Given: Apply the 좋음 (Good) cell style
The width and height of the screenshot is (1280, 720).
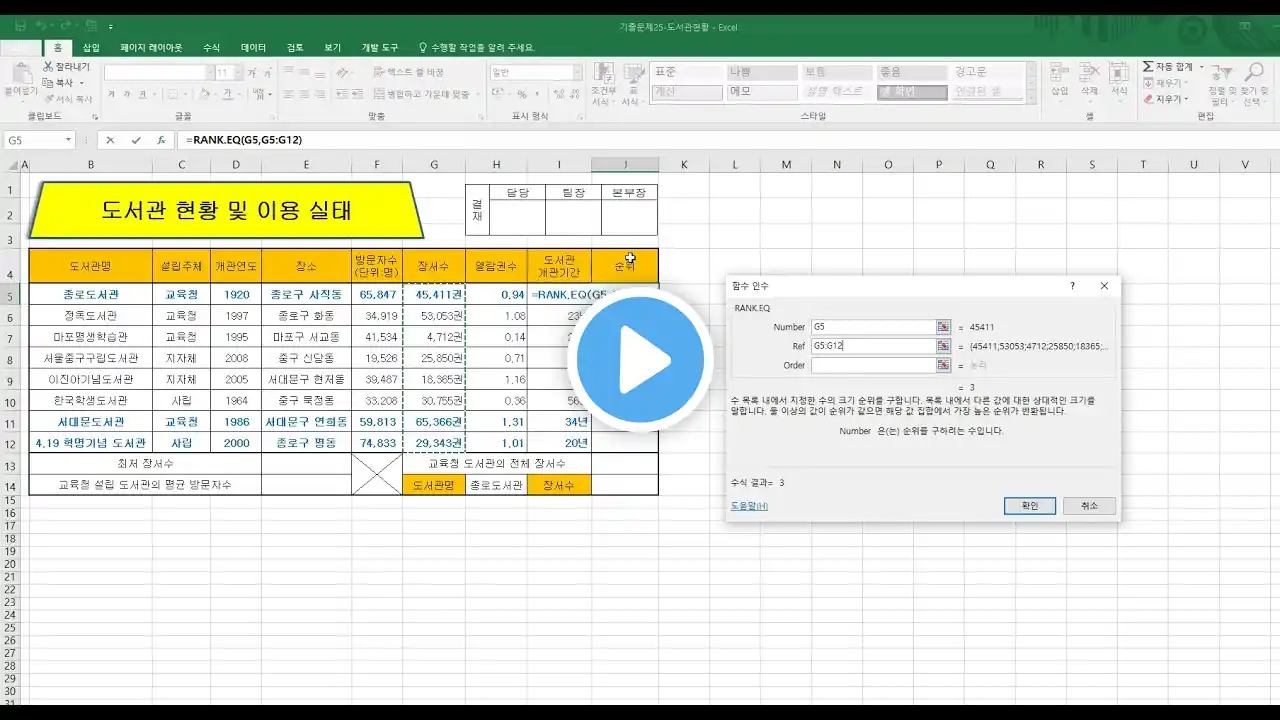Looking at the screenshot, I should (x=911, y=72).
